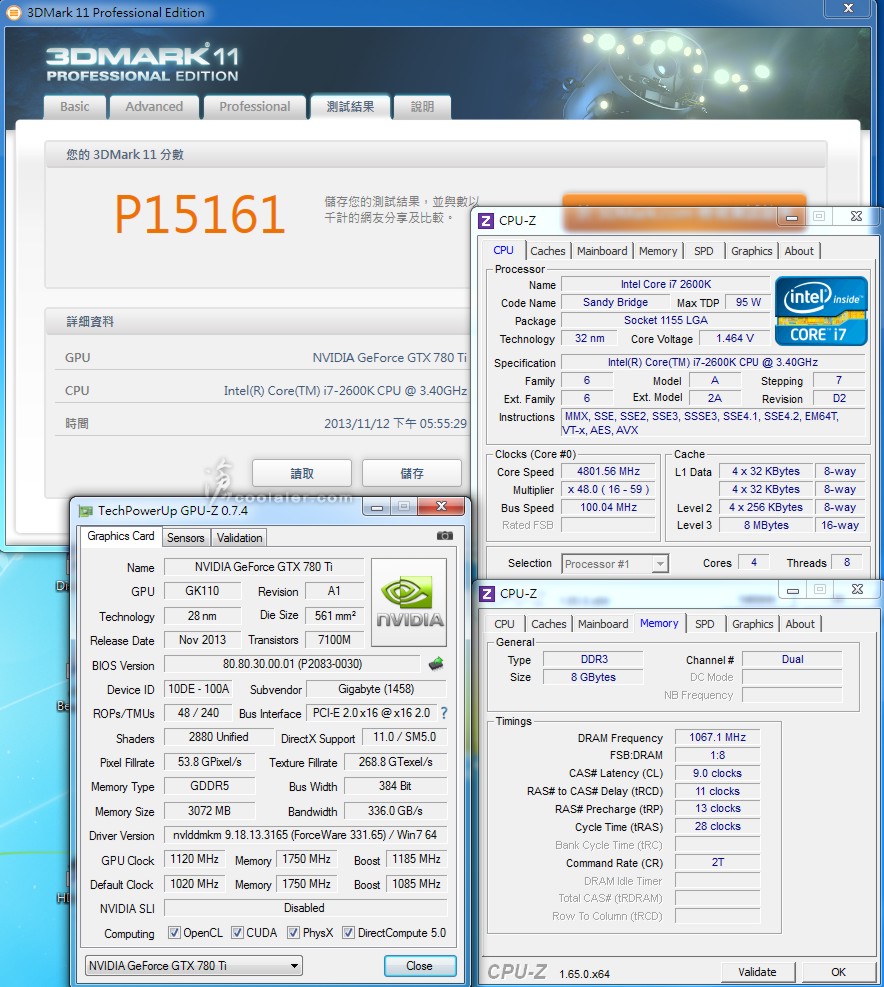Viewport: 884px width, 987px height.
Task: Close the upper CPU-Z window
Action: [x=856, y=217]
